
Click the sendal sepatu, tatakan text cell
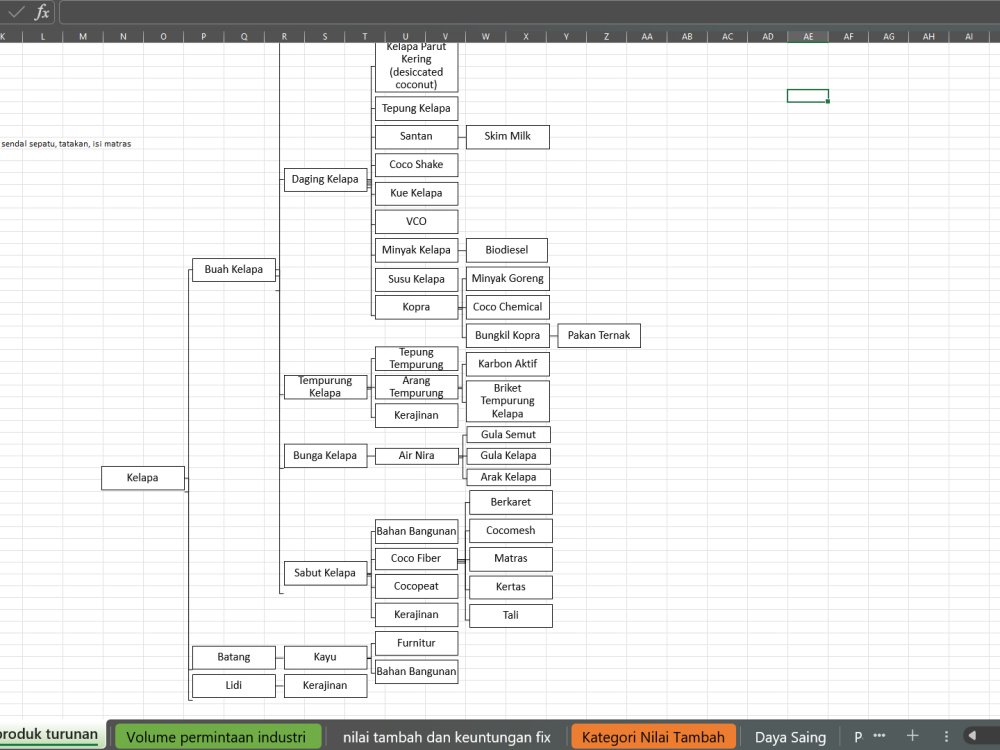[66, 144]
